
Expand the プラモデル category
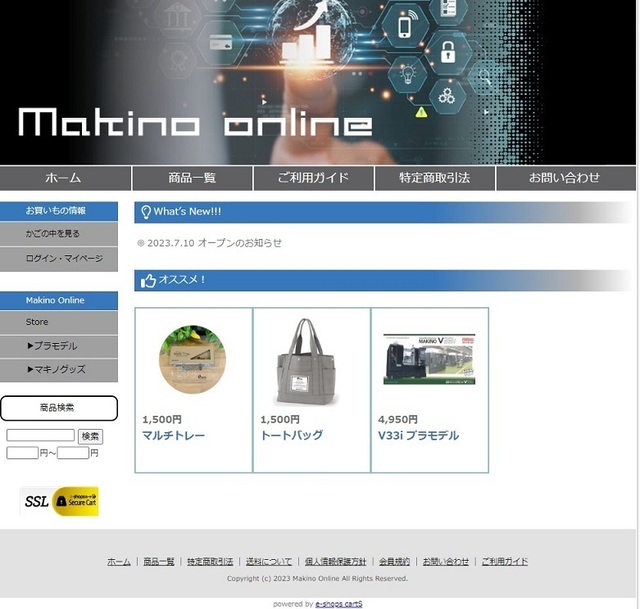(x=59, y=346)
